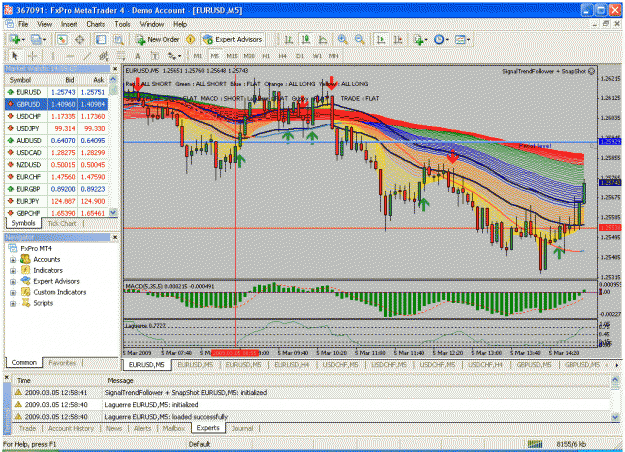Switch to the W1 timeframe
The width and height of the screenshot is (625, 452).
[317, 56]
